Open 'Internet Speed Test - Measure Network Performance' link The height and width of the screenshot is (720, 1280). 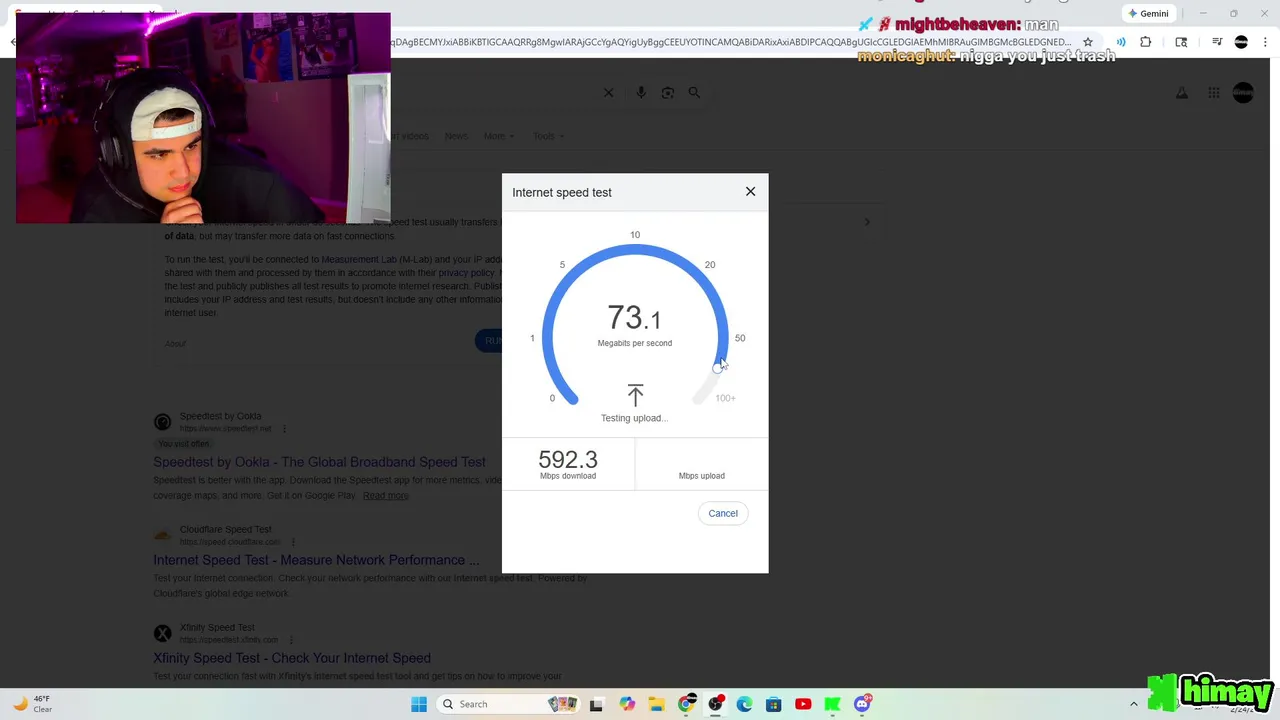316,560
